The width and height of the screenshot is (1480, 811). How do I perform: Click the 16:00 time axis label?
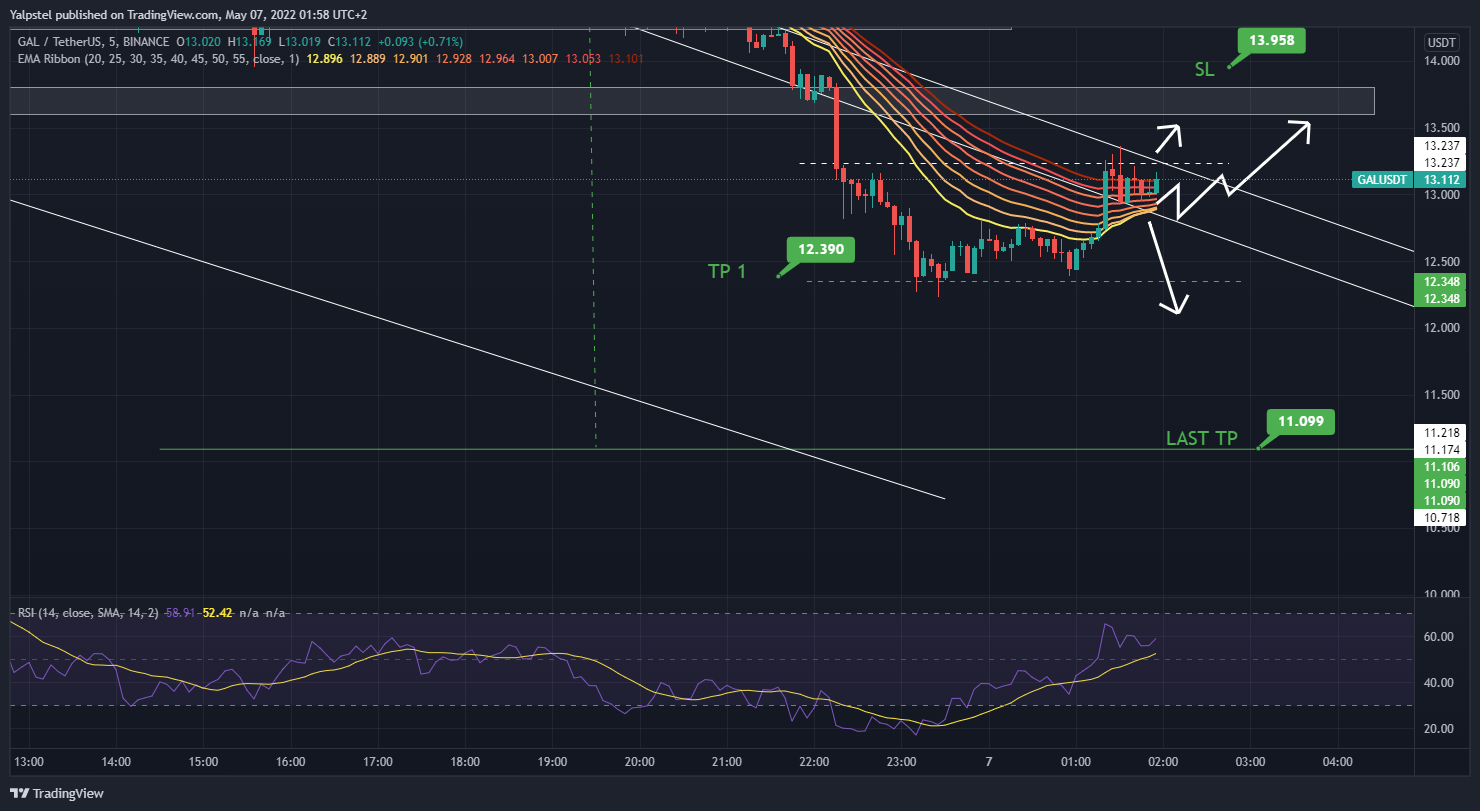click(x=290, y=762)
